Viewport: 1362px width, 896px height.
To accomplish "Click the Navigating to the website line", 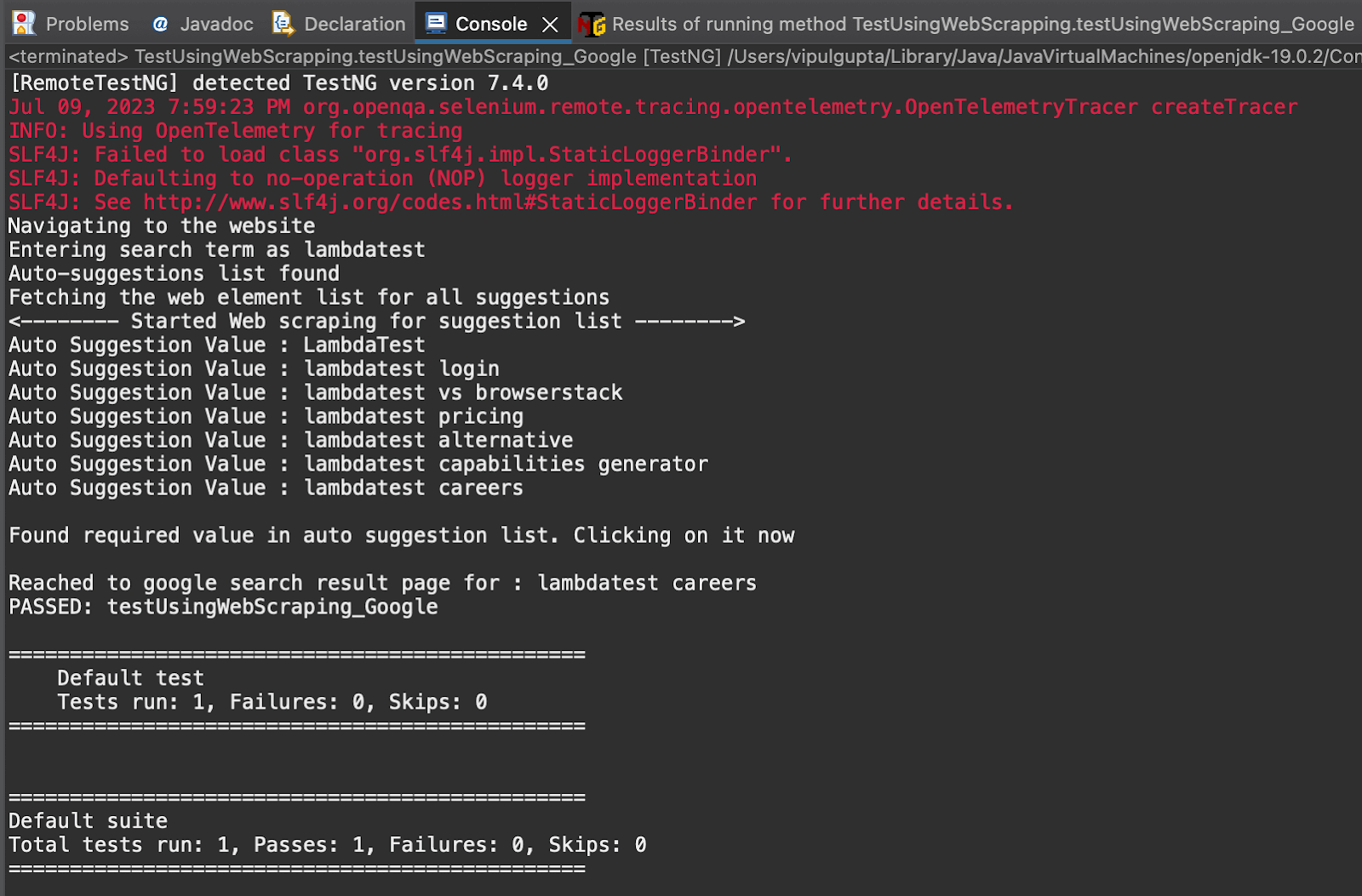I will pos(161,225).
